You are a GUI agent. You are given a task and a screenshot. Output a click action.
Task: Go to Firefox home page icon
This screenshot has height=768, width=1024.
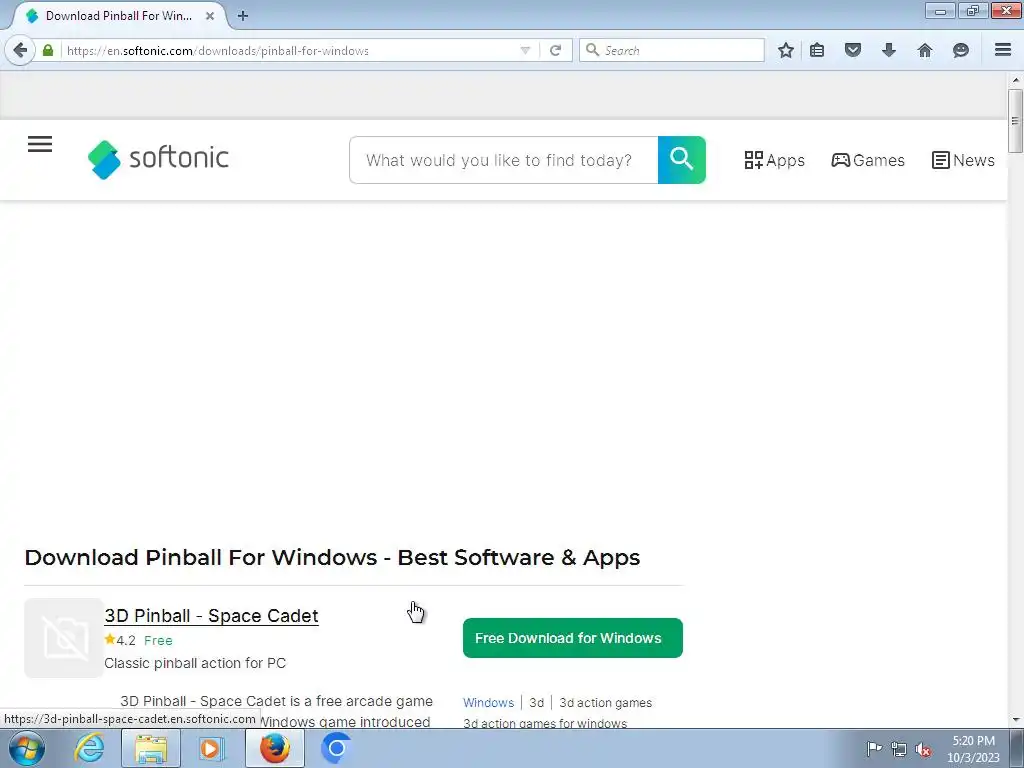pyautogui.click(x=925, y=50)
